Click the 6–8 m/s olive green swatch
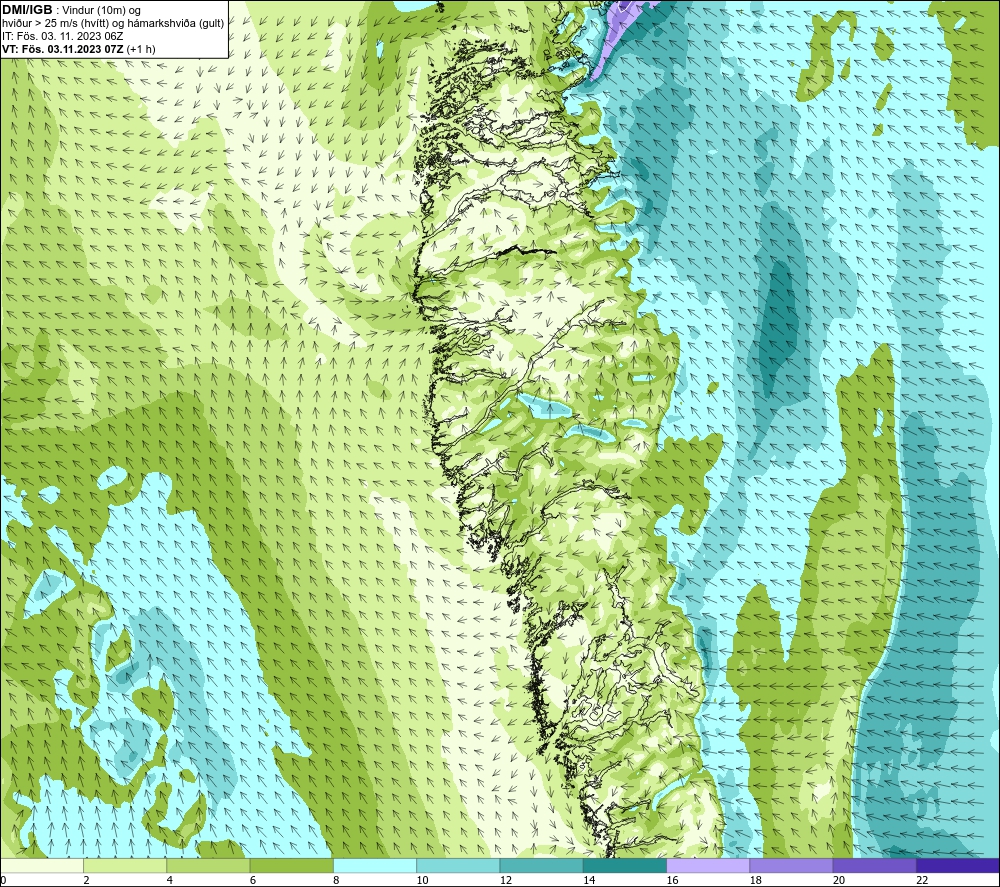 click(291, 865)
